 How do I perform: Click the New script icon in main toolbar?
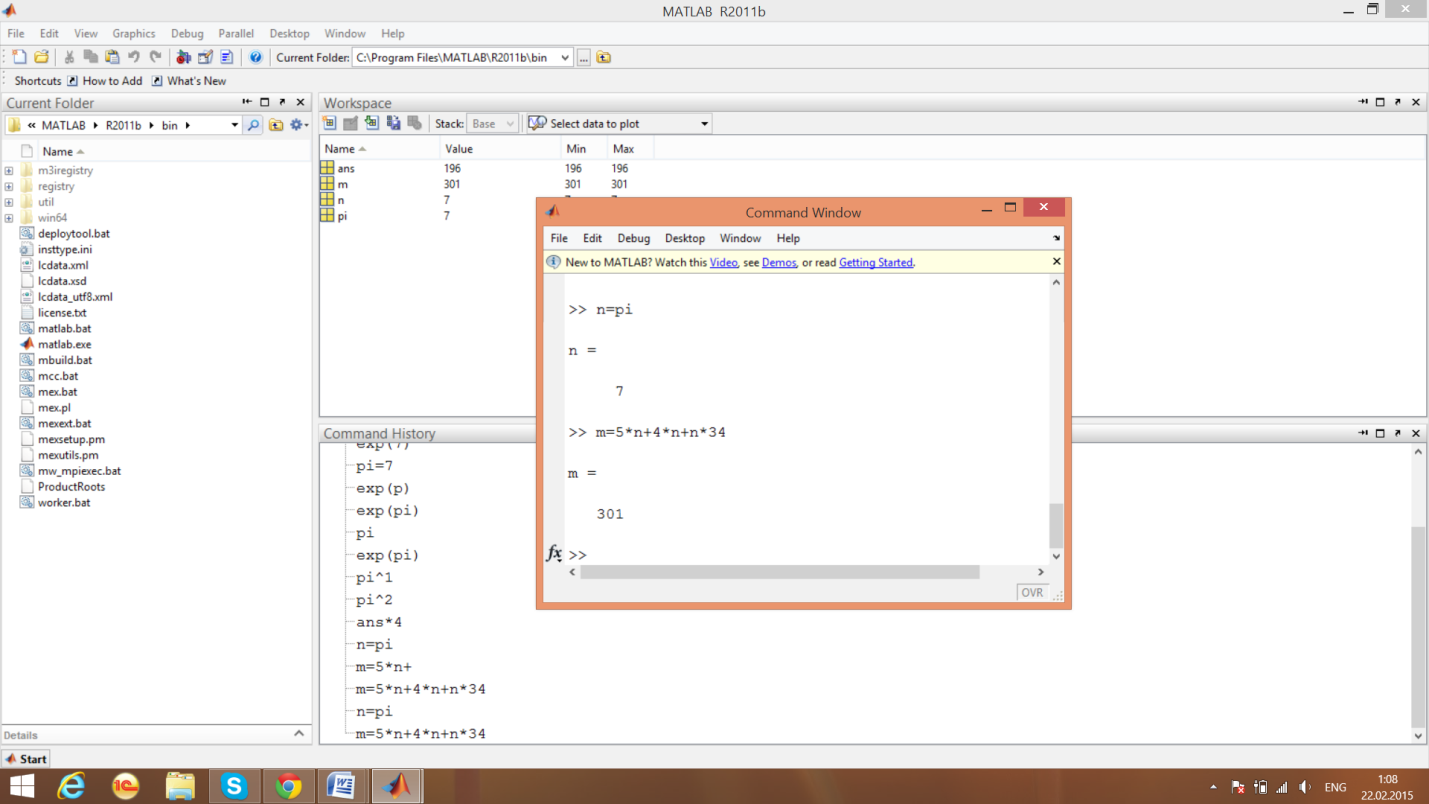tap(19, 57)
